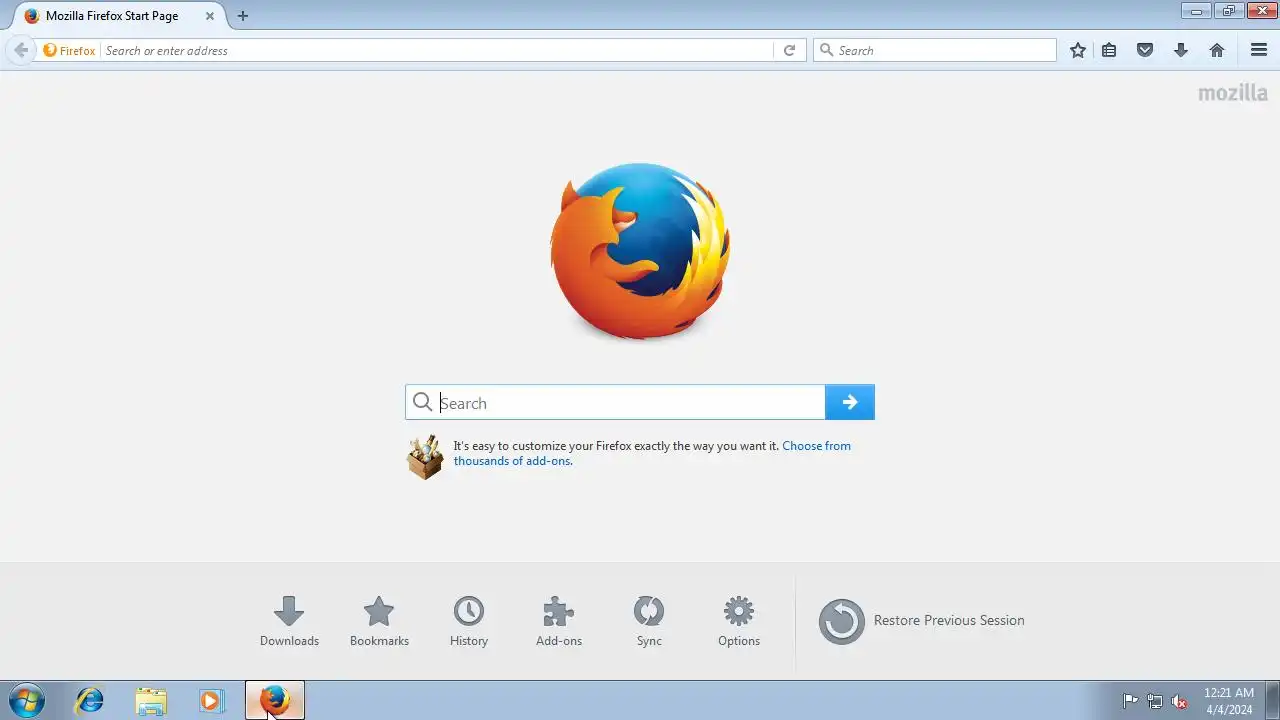Click the toolbar Search field
Screen dimensions: 1280x720
click(935, 50)
